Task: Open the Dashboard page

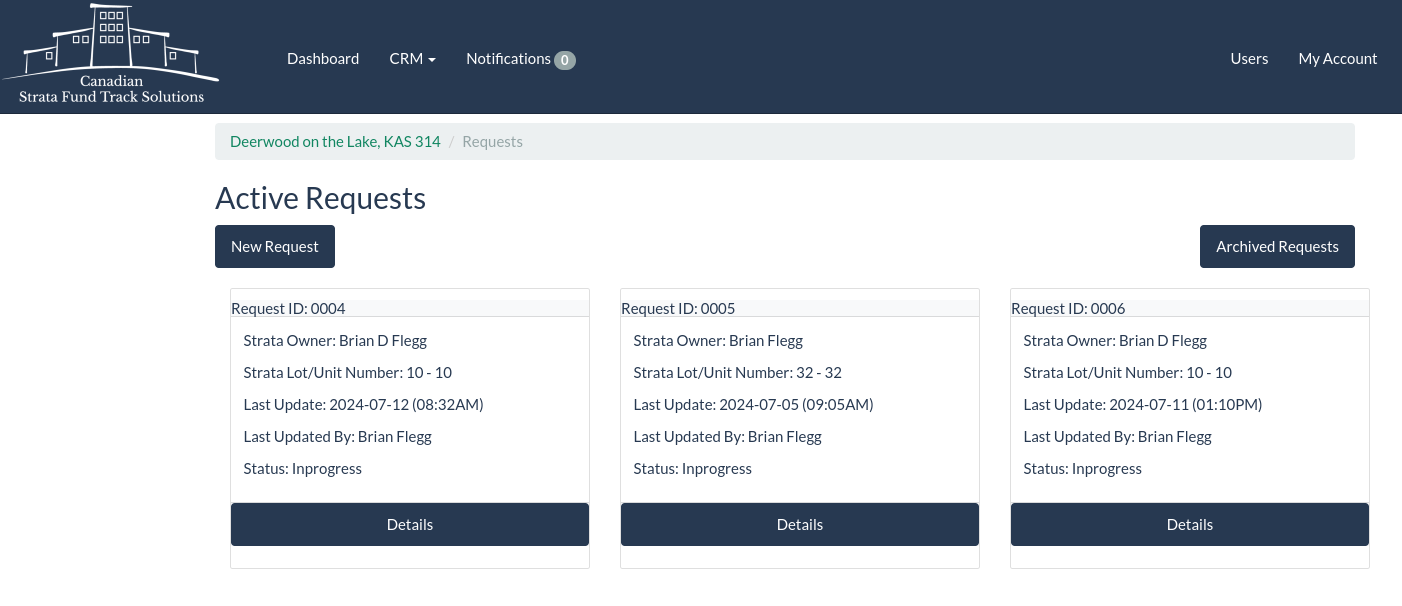Action: click(323, 59)
